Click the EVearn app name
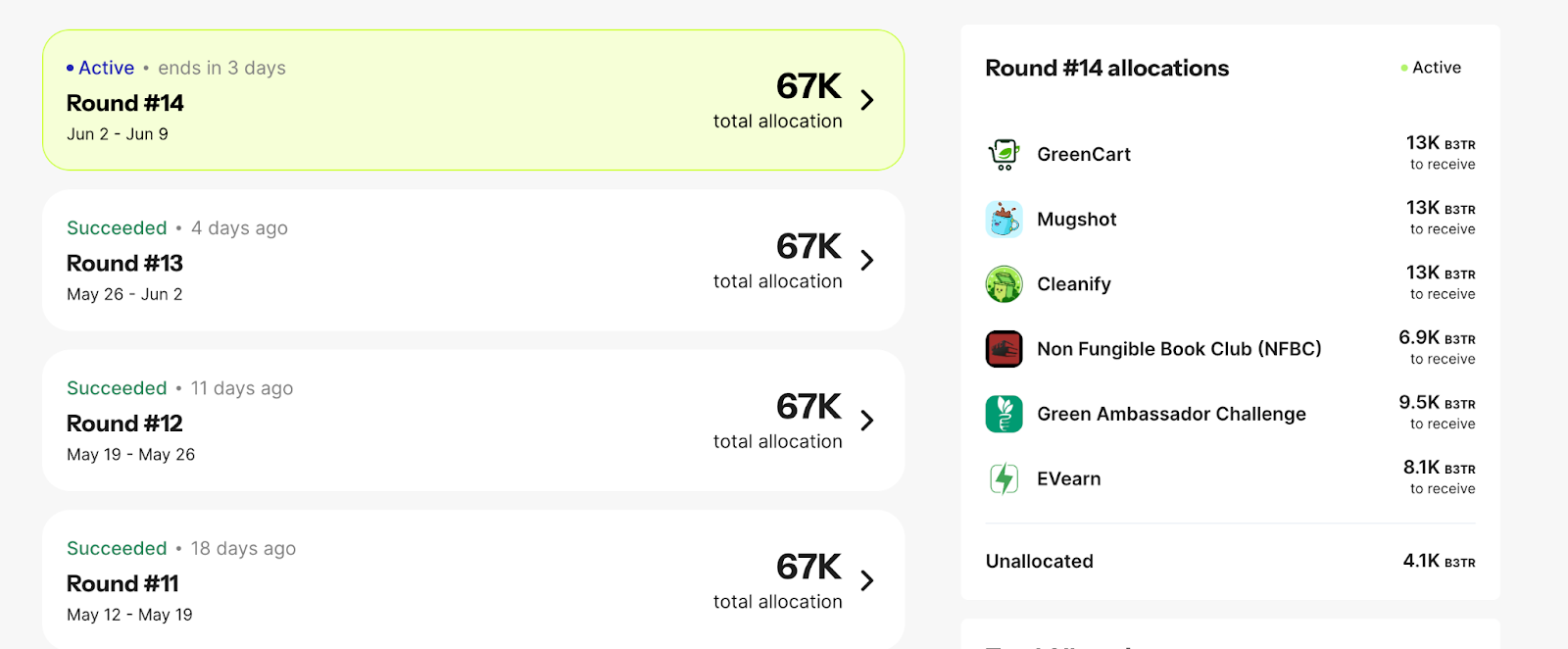Viewport: 1568px width, 649px height. click(1069, 478)
